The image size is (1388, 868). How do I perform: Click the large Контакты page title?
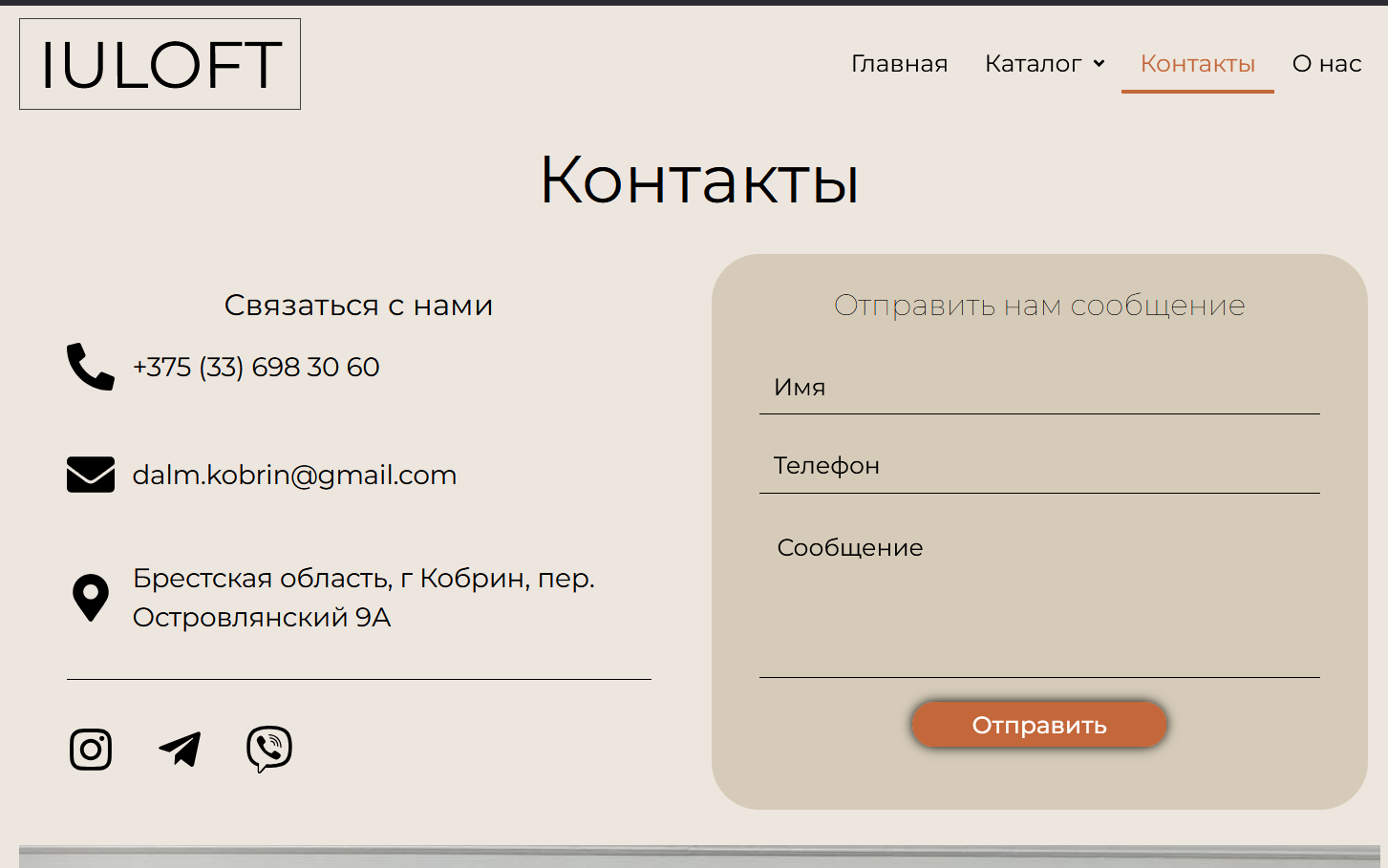(699, 180)
